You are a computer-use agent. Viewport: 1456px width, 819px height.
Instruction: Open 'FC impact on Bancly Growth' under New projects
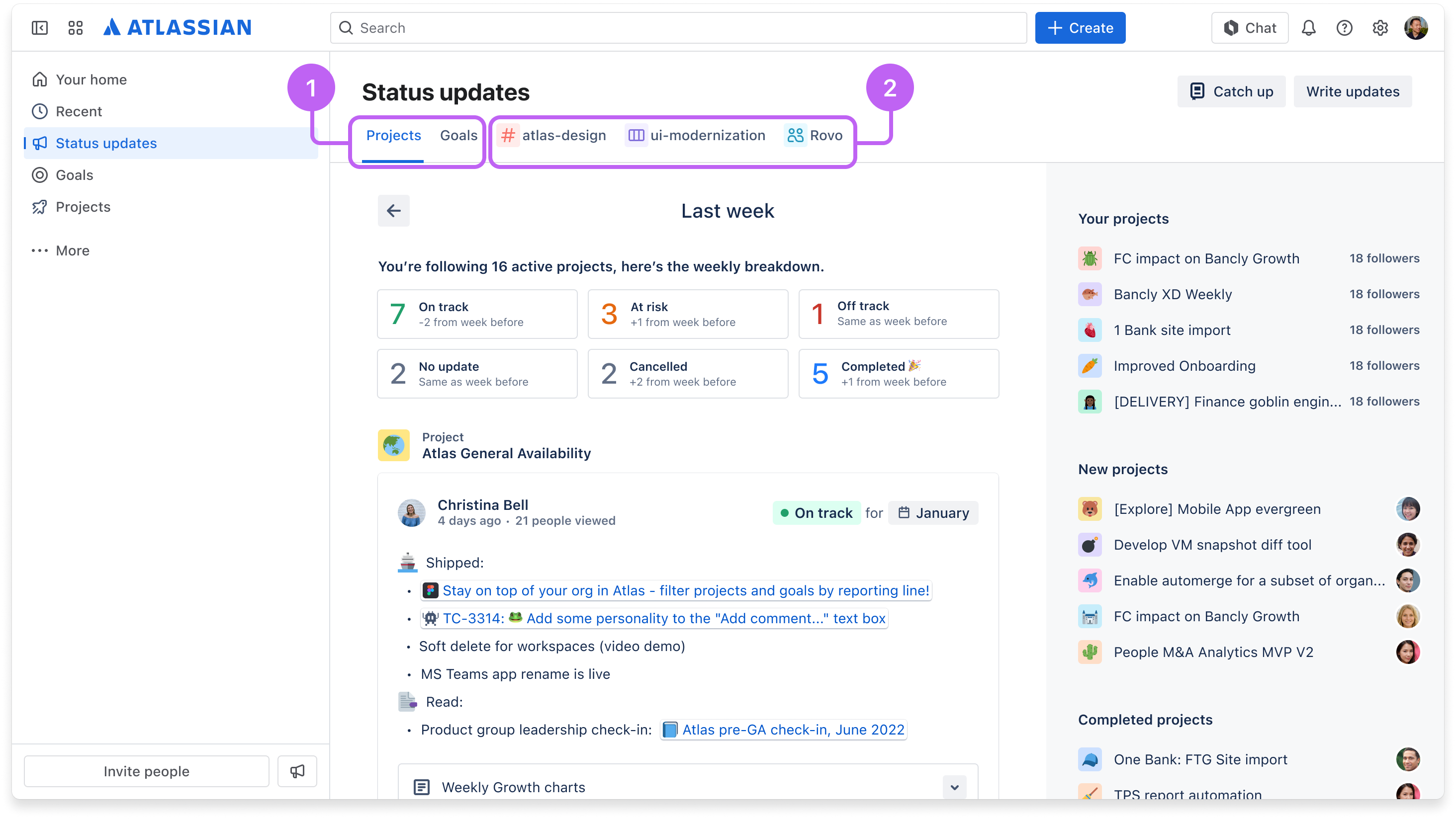[x=1206, y=616]
